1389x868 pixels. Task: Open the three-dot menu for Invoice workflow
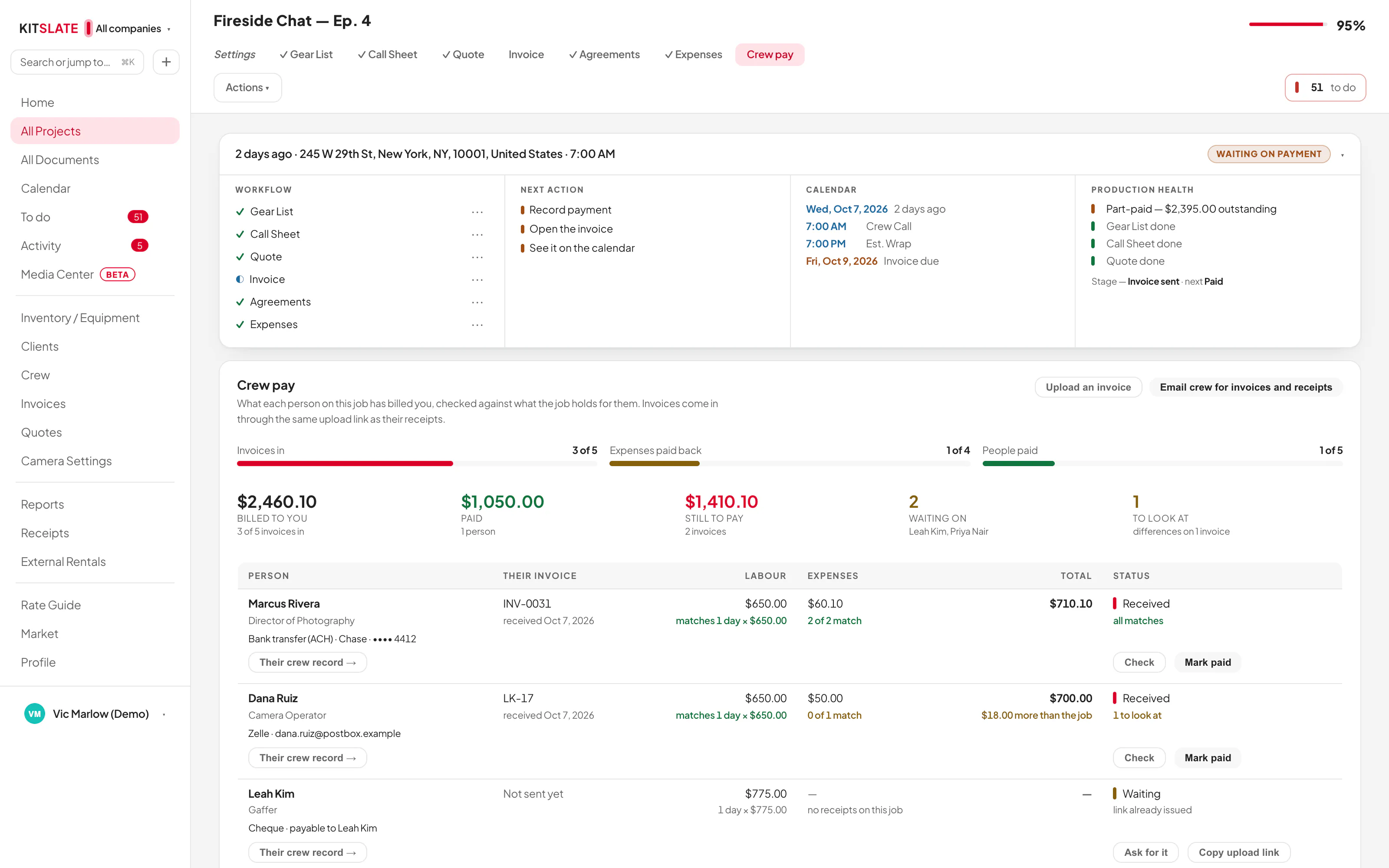tap(477, 279)
